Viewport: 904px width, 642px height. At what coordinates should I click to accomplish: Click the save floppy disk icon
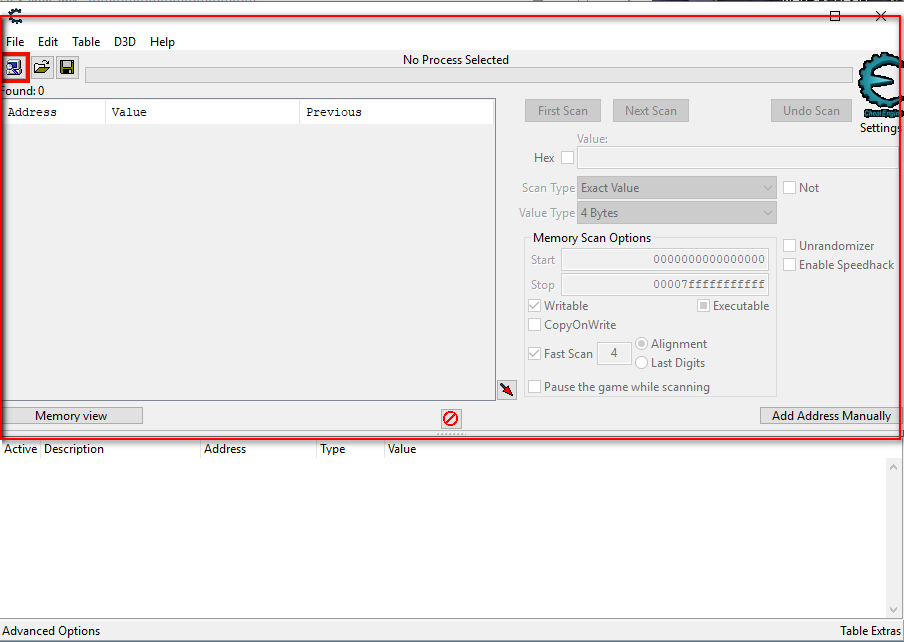67,67
